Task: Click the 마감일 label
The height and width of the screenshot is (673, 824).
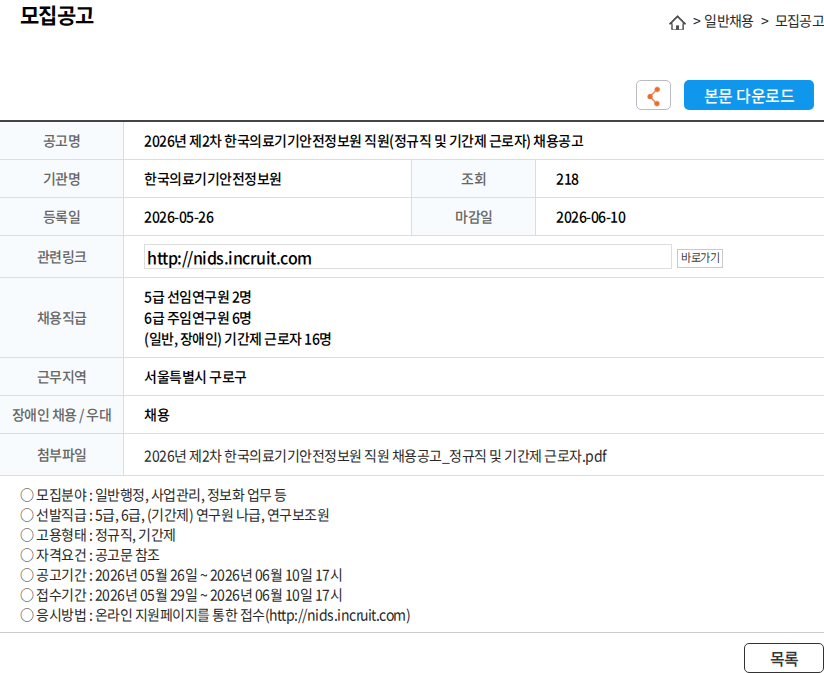Action: (x=473, y=217)
